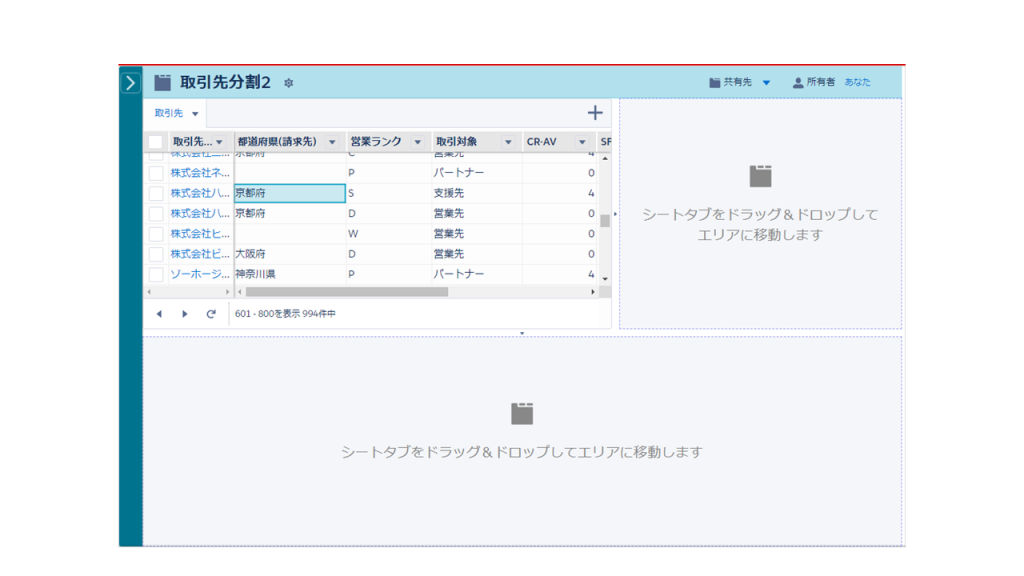Open the 株式会社ネ... account link
The height and width of the screenshot is (576, 1024).
[x=200, y=173]
